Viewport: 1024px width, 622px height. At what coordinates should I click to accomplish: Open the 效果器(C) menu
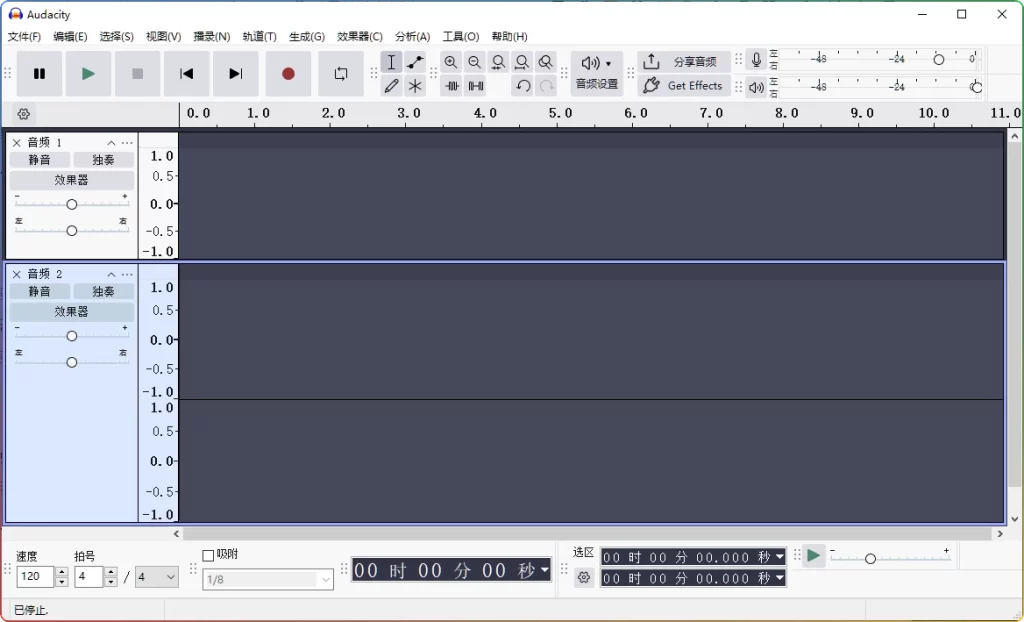tap(360, 36)
